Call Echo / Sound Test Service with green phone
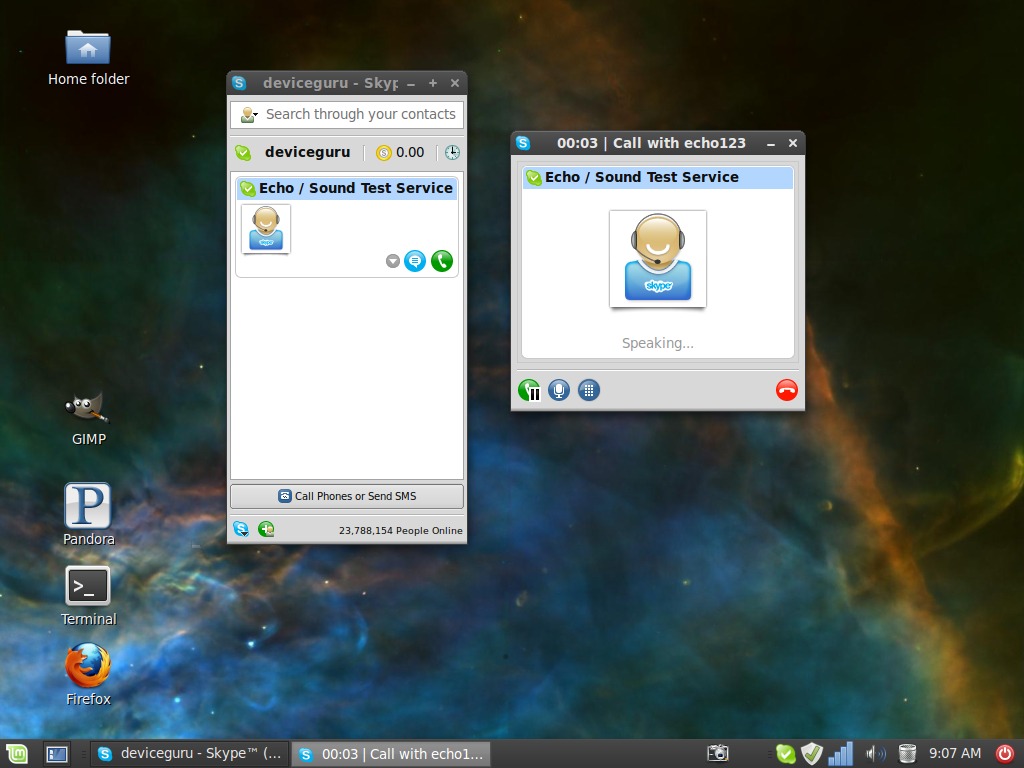 click(x=442, y=261)
